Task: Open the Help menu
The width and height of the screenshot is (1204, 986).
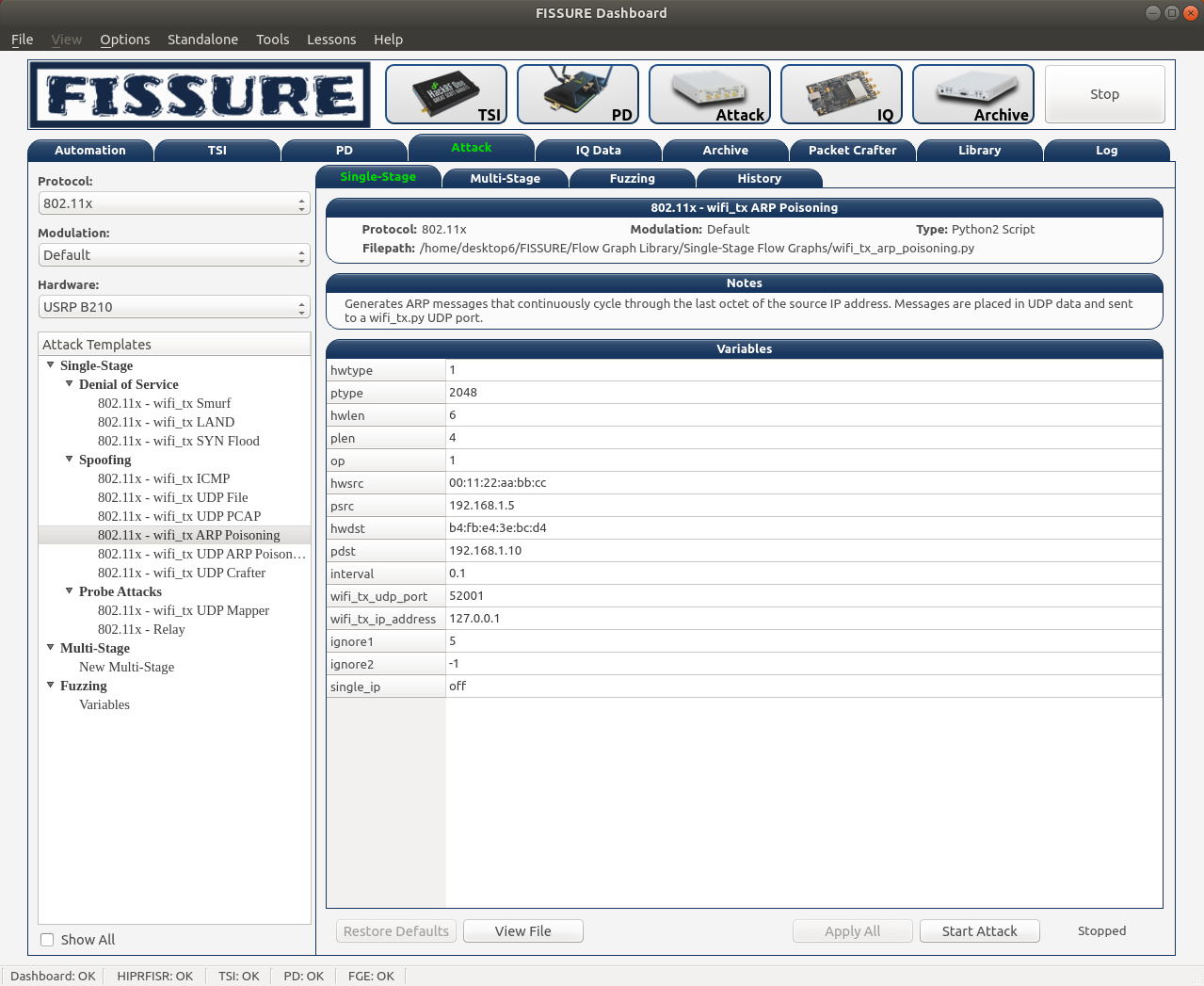Action: tap(388, 40)
